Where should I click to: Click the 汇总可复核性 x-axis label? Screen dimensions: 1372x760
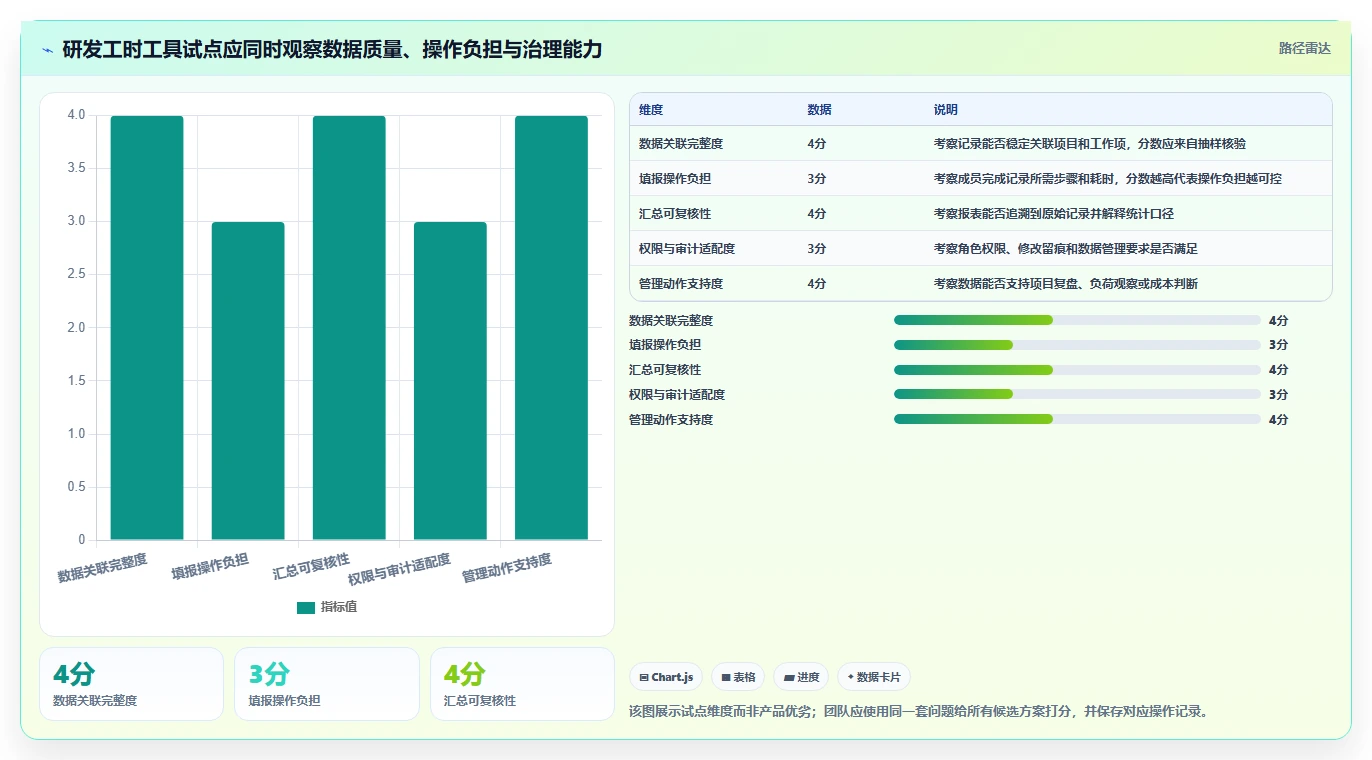click(x=311, y=566)
